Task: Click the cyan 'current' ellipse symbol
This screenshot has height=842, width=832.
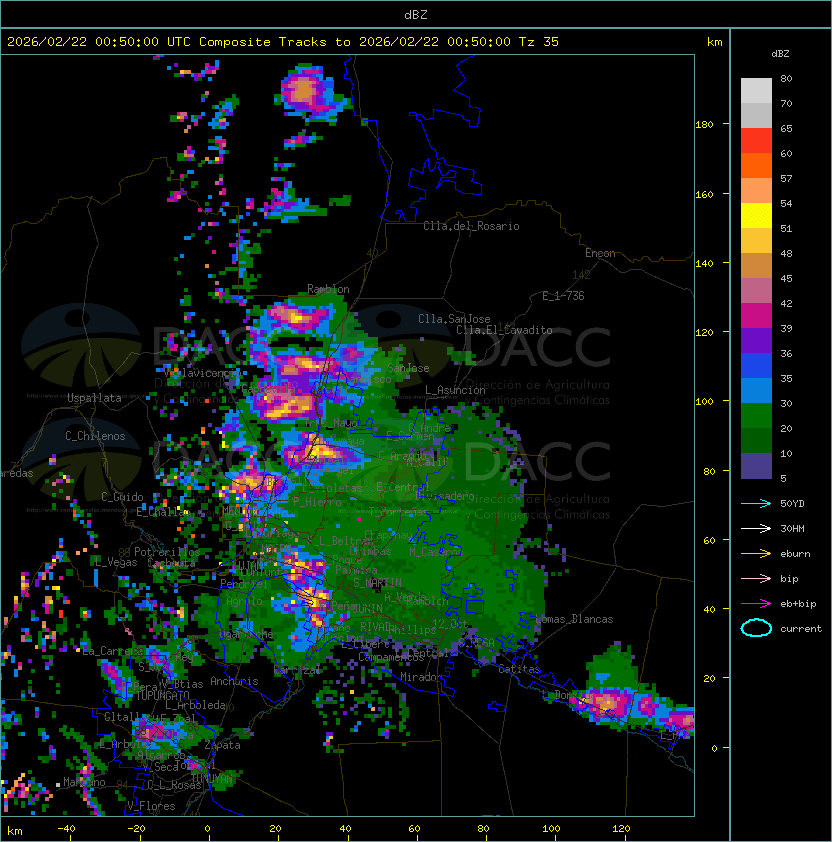Action: click(x=756, y=628)
